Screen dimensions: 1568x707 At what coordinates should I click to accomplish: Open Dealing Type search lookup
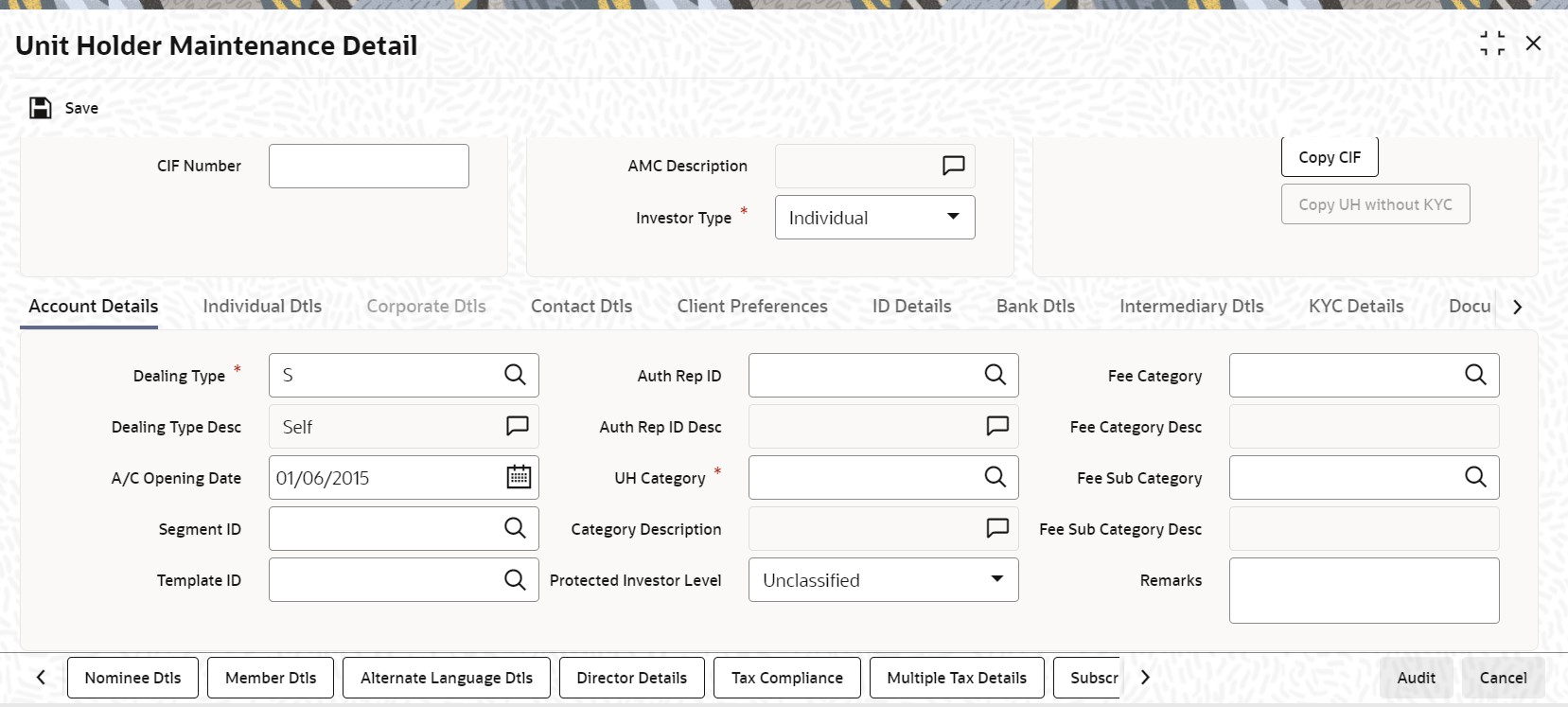515,375
